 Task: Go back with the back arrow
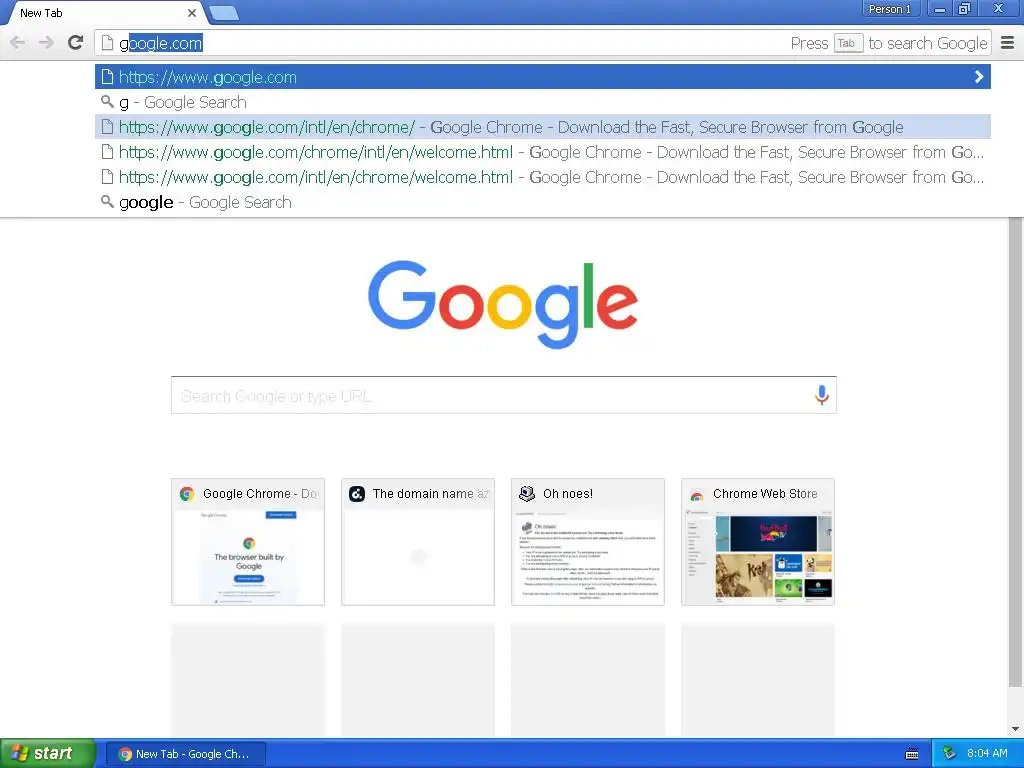coord(18,43)
